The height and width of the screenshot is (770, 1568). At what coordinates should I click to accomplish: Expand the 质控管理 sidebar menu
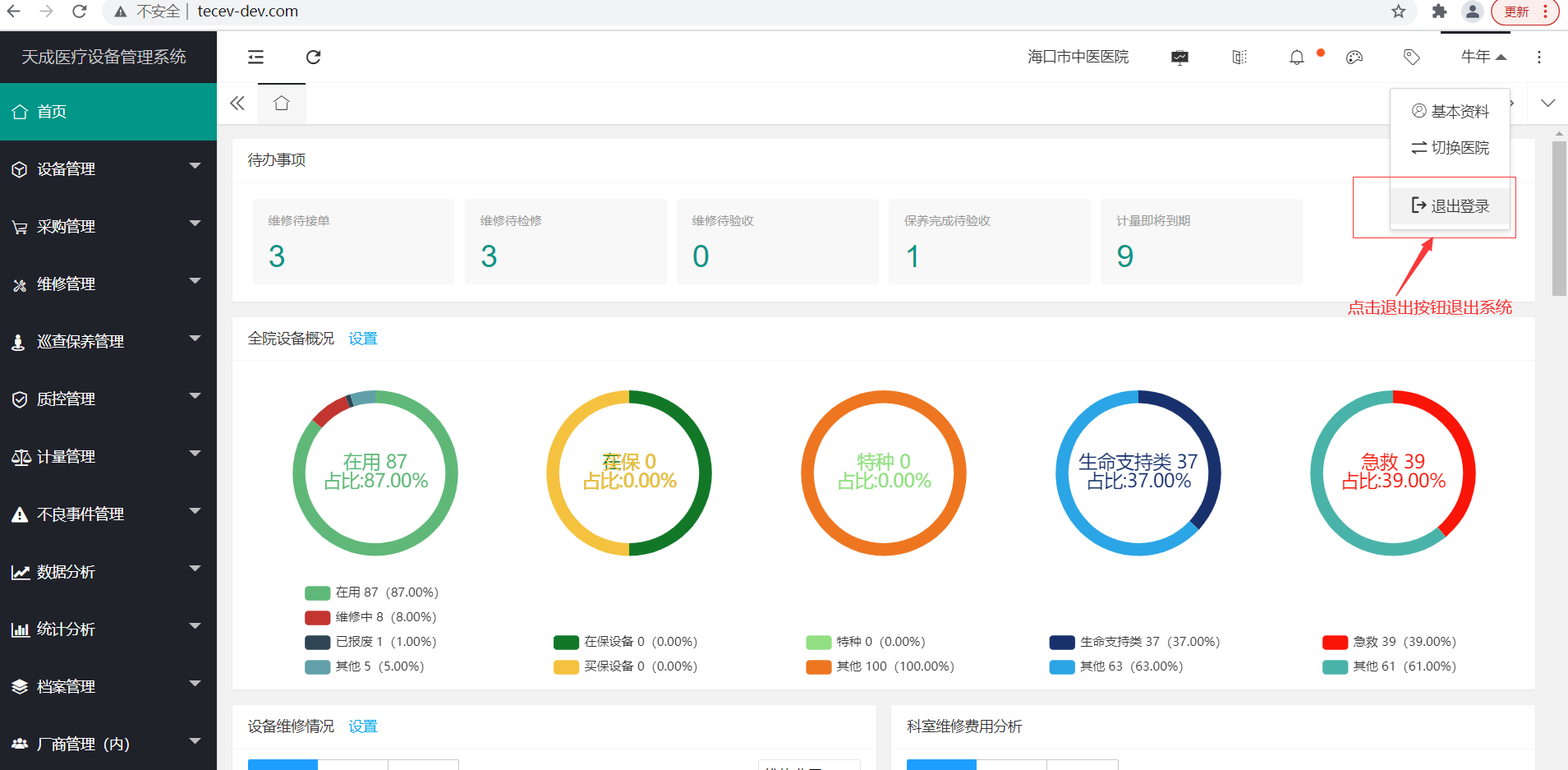pyautogui.click(x=108, y=399)
